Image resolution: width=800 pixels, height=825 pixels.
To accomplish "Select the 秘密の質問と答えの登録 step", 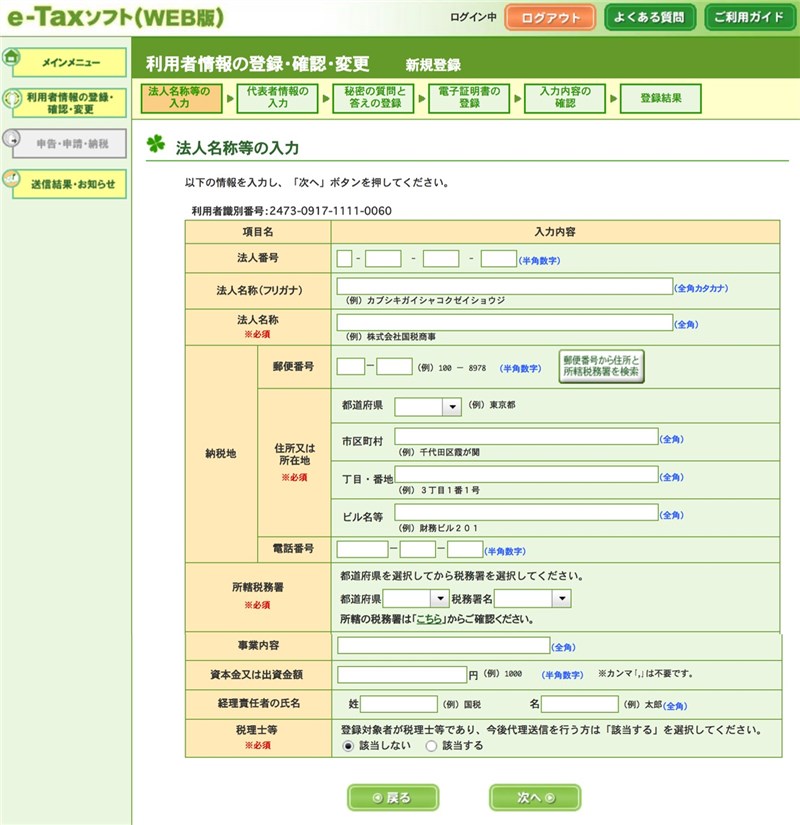I will [373, 98].
